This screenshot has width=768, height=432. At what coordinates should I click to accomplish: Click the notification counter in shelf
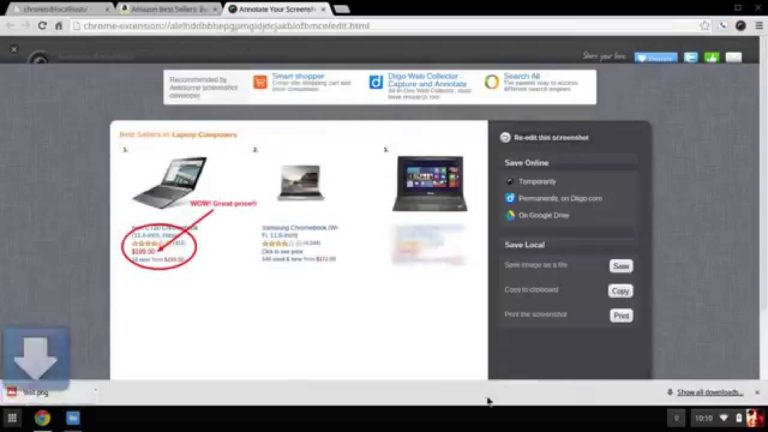[x=676, y=418]
